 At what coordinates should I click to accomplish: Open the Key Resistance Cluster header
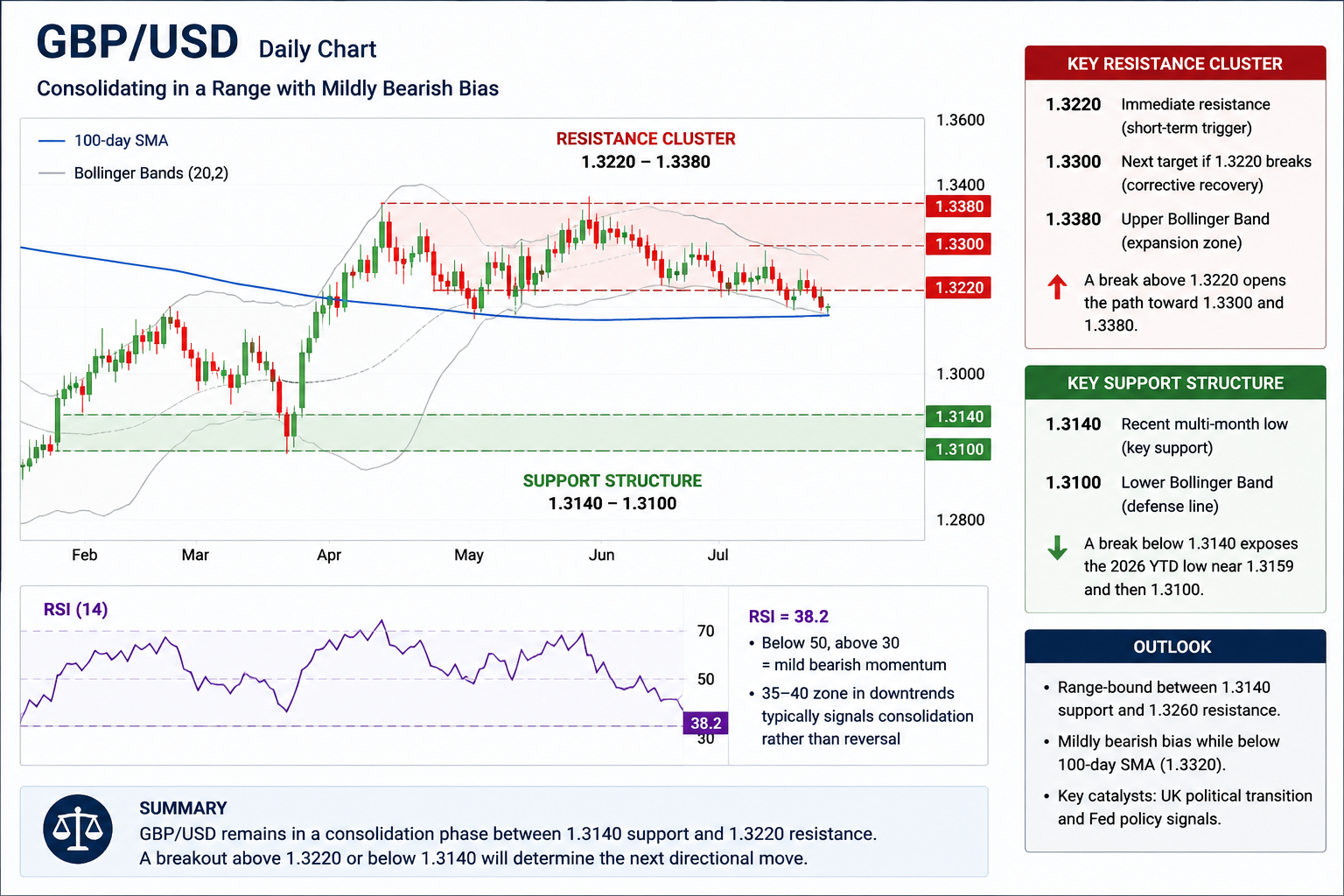point(1175,64)
